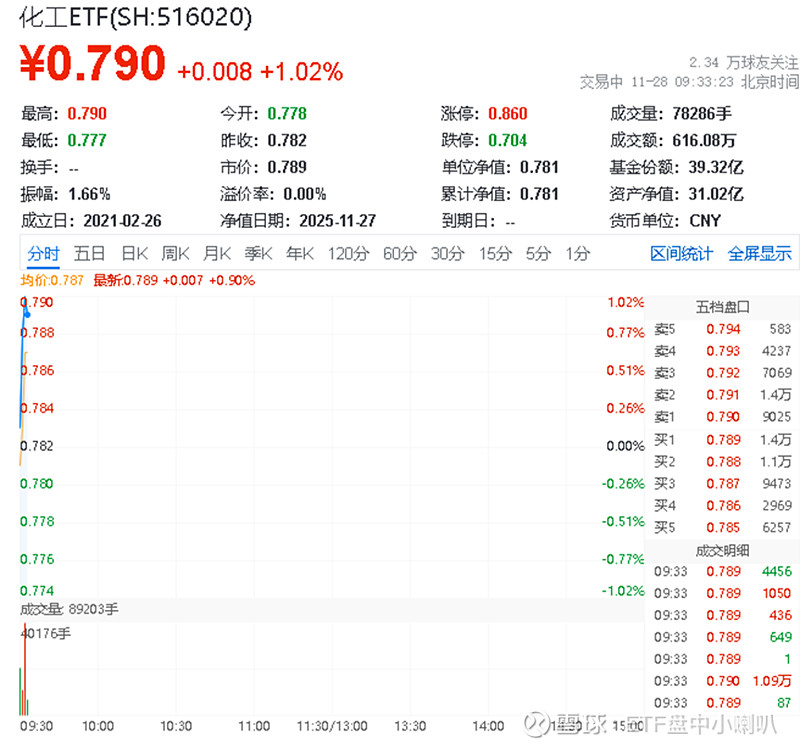Select the 季K chart period
Viewport: 800px width, 749px height.
click(x=258, y=254)
